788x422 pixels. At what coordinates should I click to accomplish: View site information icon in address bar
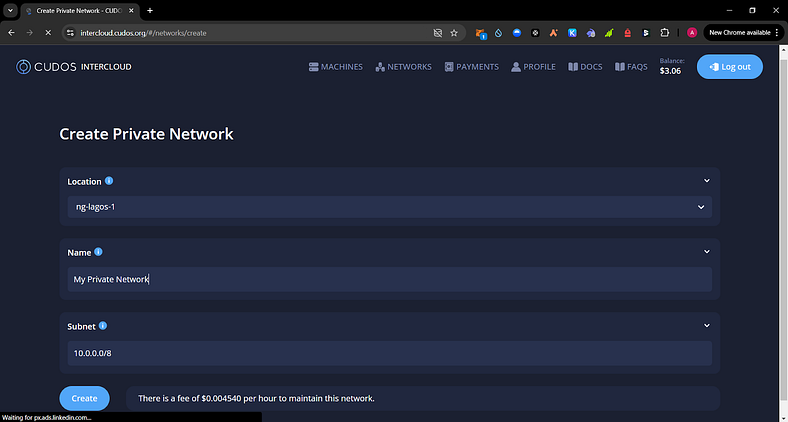[70, 33]
